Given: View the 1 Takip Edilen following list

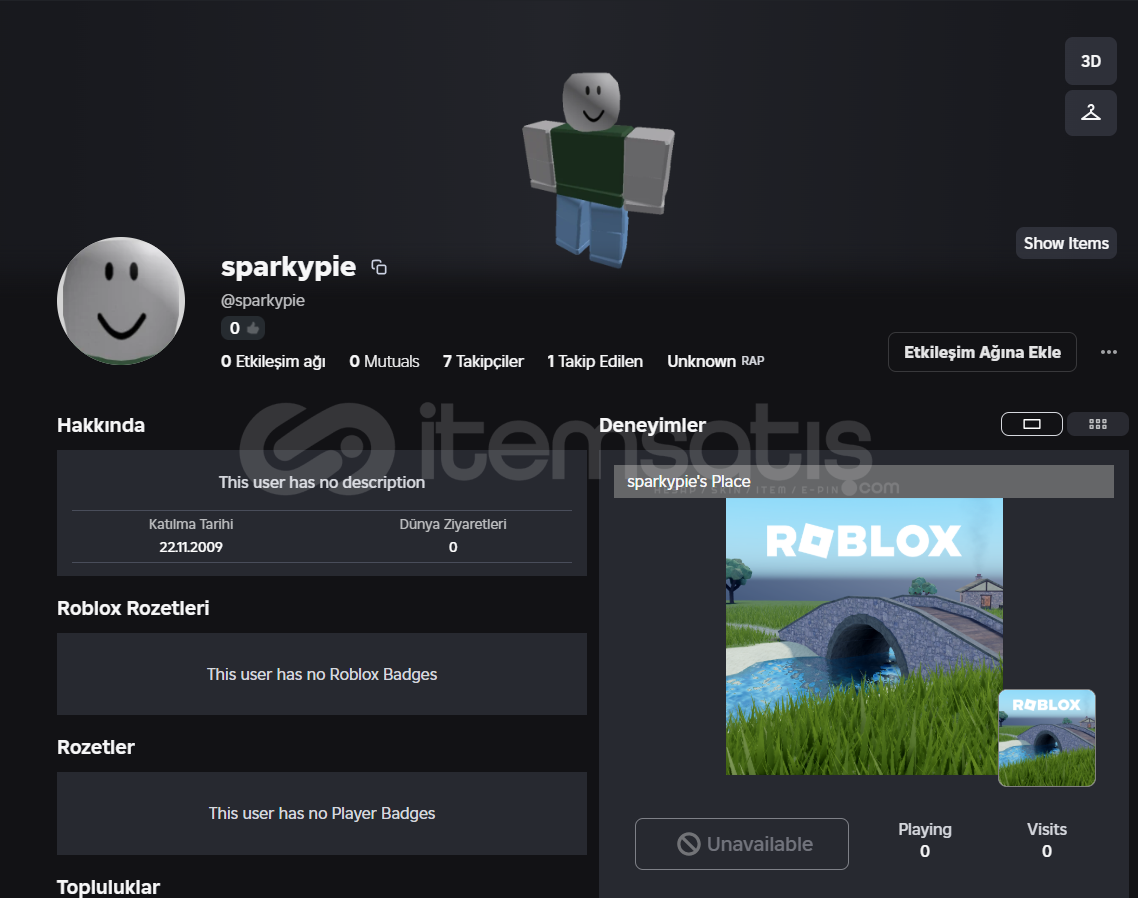Looking at the screenshot, I should tap(595, 362).
